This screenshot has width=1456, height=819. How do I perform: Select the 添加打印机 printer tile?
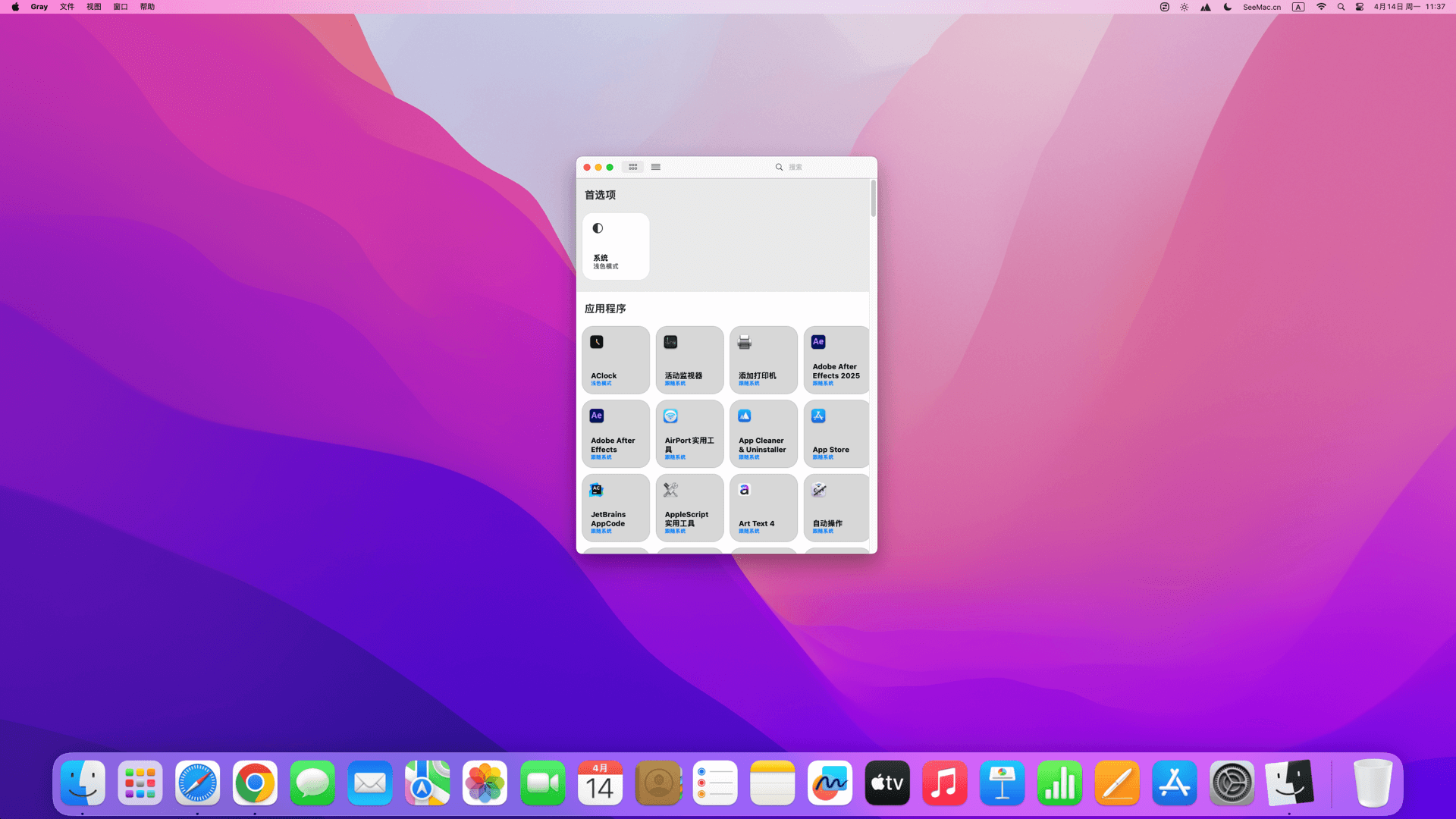click(x=763, y=359)
